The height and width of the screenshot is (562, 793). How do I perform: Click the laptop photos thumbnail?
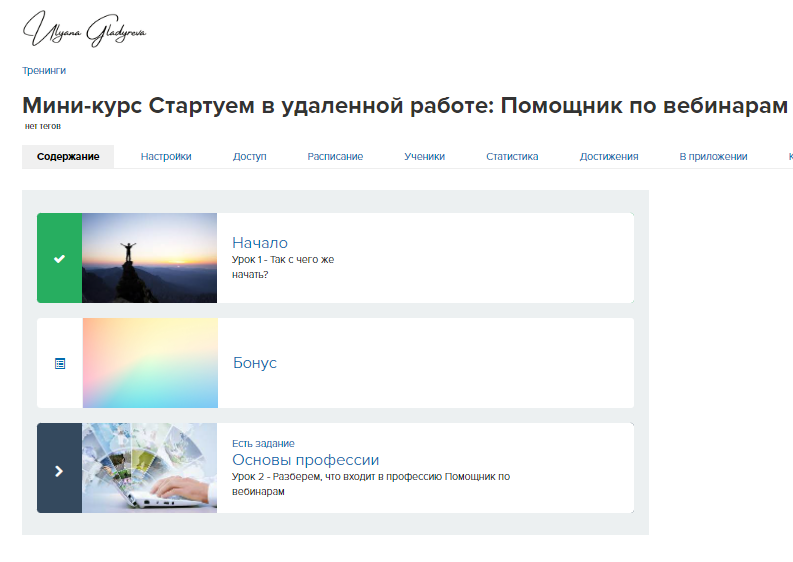(149, 468)
